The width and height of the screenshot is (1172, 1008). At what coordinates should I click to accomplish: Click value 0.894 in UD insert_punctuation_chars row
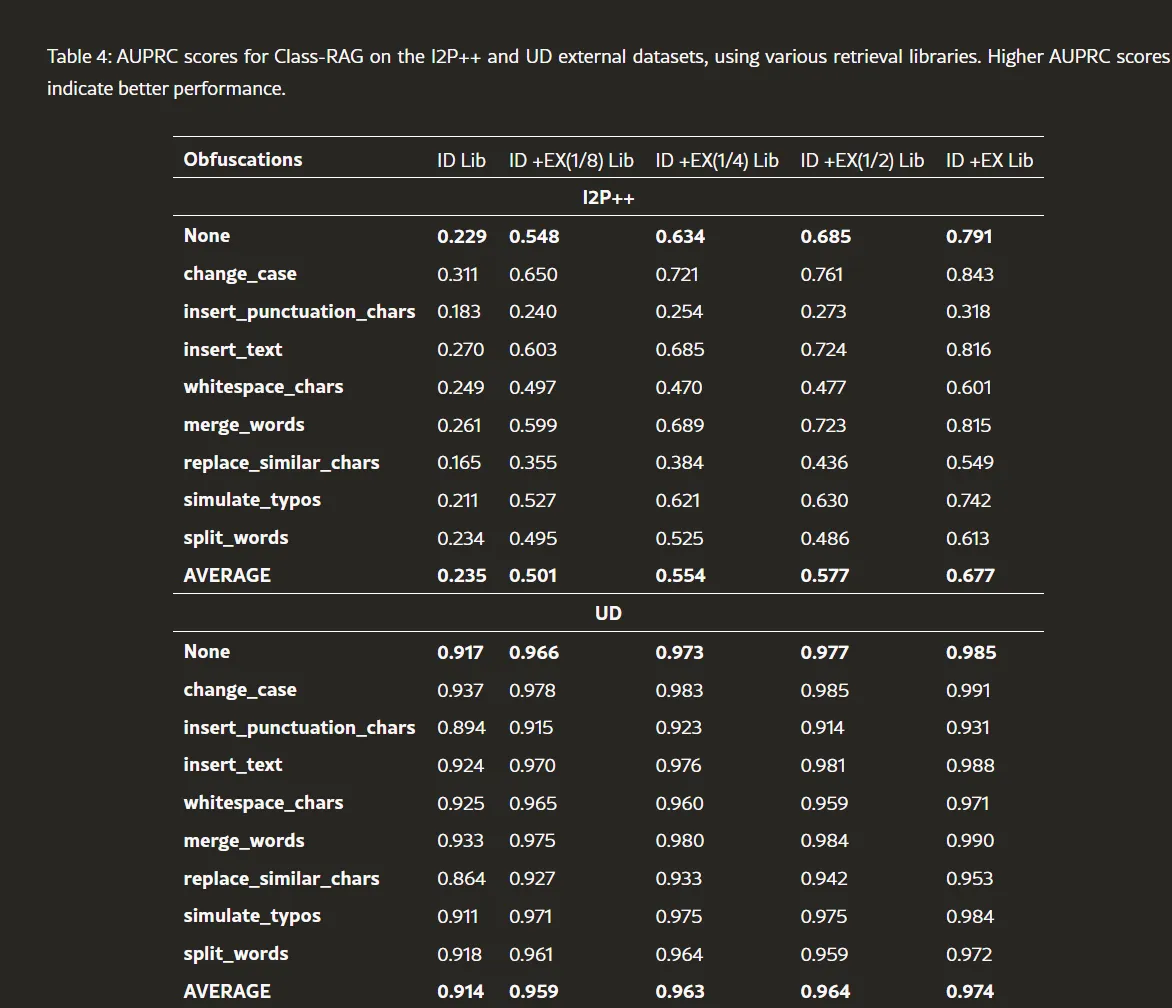[x=461, y=728]
